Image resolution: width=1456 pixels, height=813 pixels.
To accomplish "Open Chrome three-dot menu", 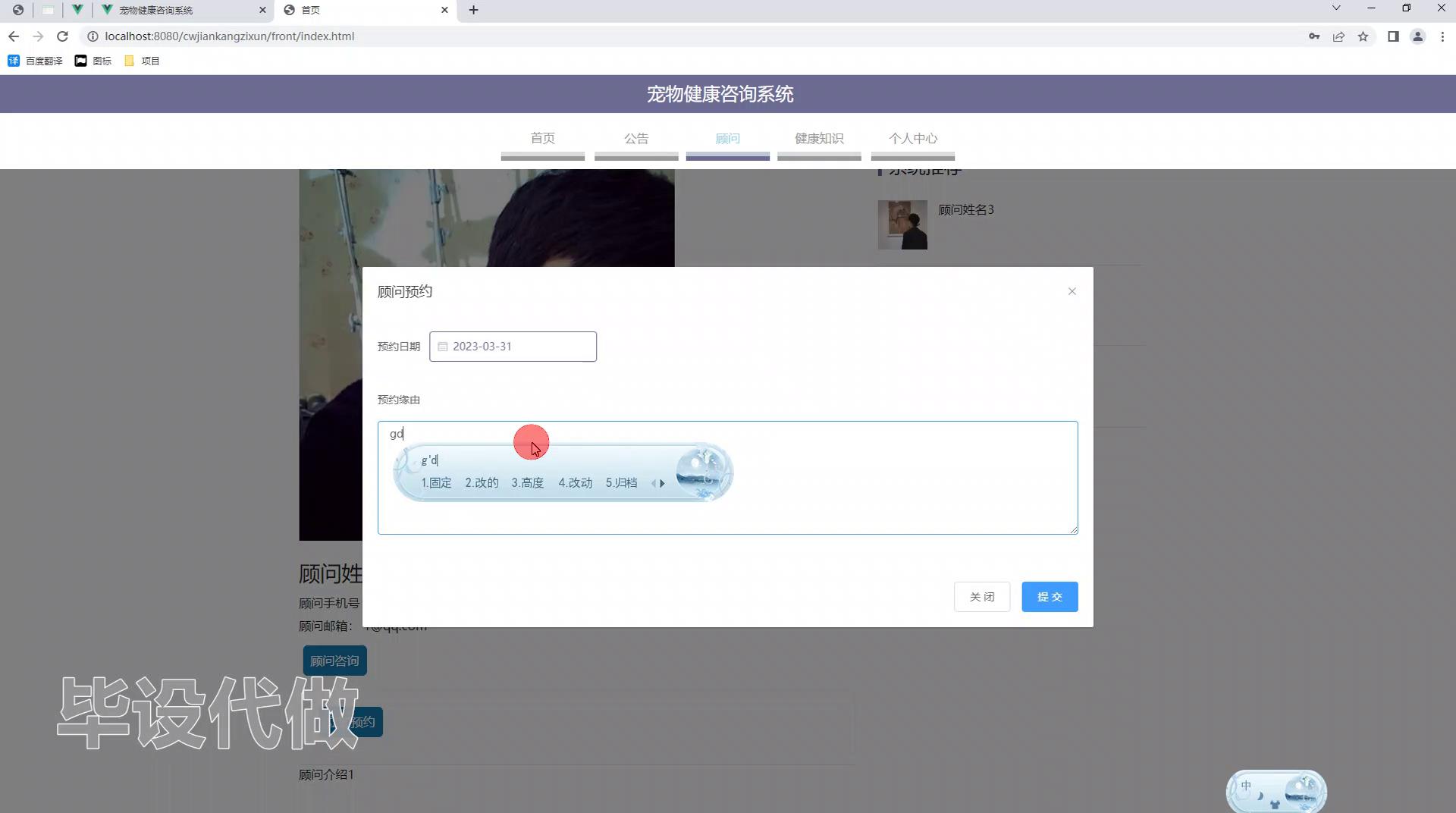I will point(1442,36).
